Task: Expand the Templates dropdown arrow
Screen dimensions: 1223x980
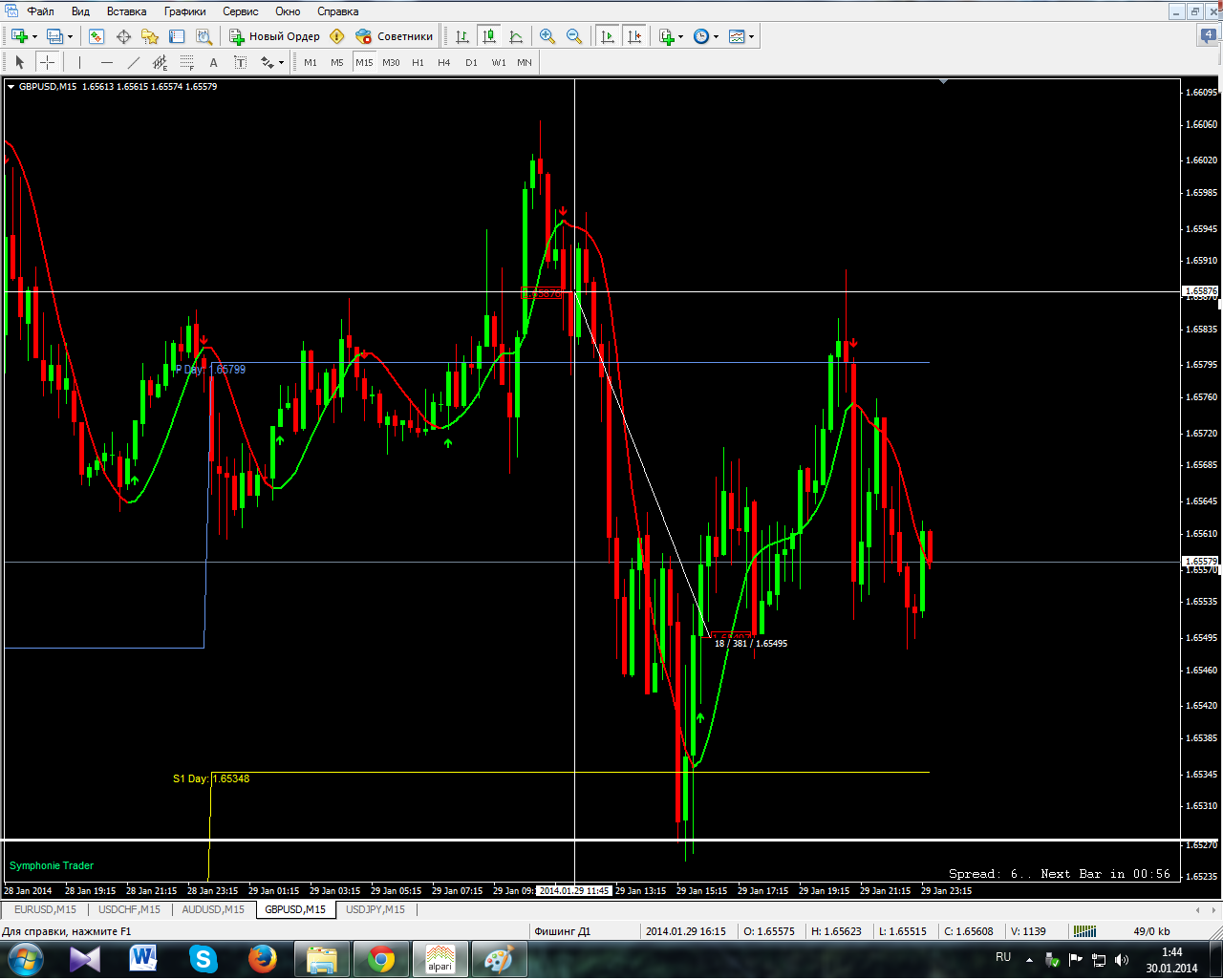Action: tap(752, 37)
